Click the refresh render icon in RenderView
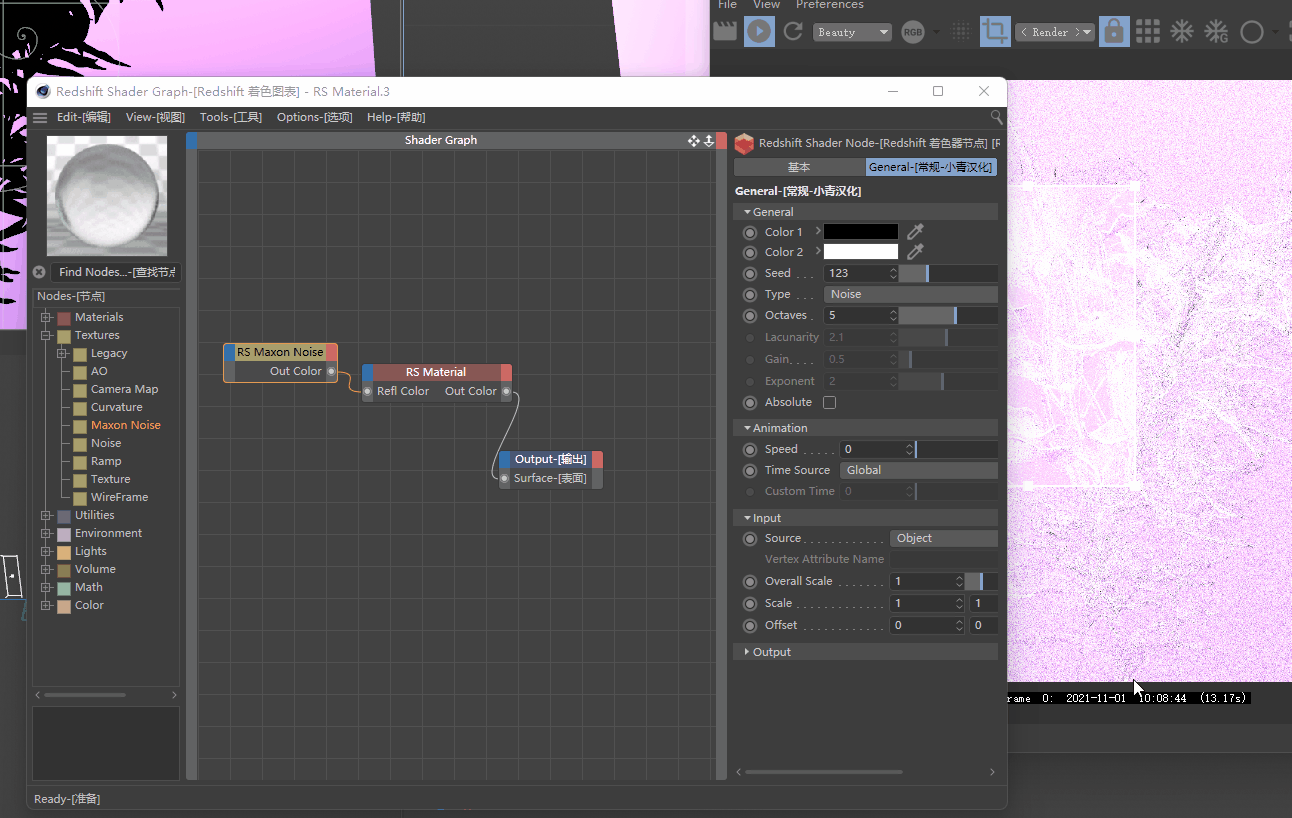This screenshot has height=818, width=1292. click(x=793, y=32)
